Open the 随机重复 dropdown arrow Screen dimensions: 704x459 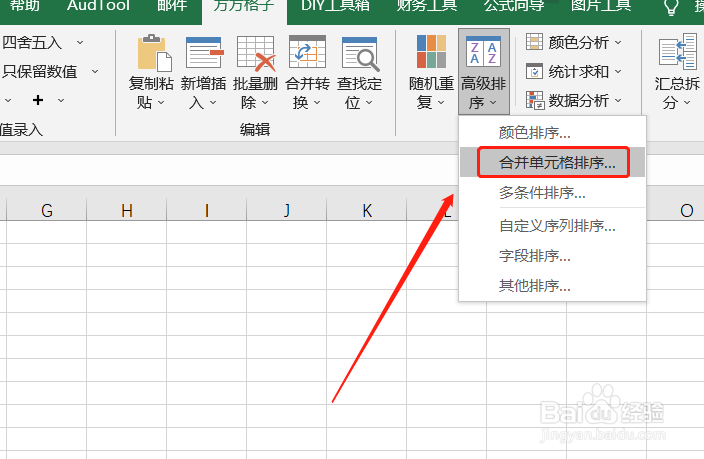(x=441, y=103)
